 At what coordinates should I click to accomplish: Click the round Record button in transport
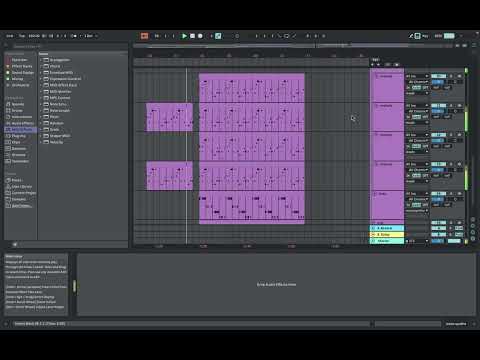pyautogui.click(x=200, y=36)
